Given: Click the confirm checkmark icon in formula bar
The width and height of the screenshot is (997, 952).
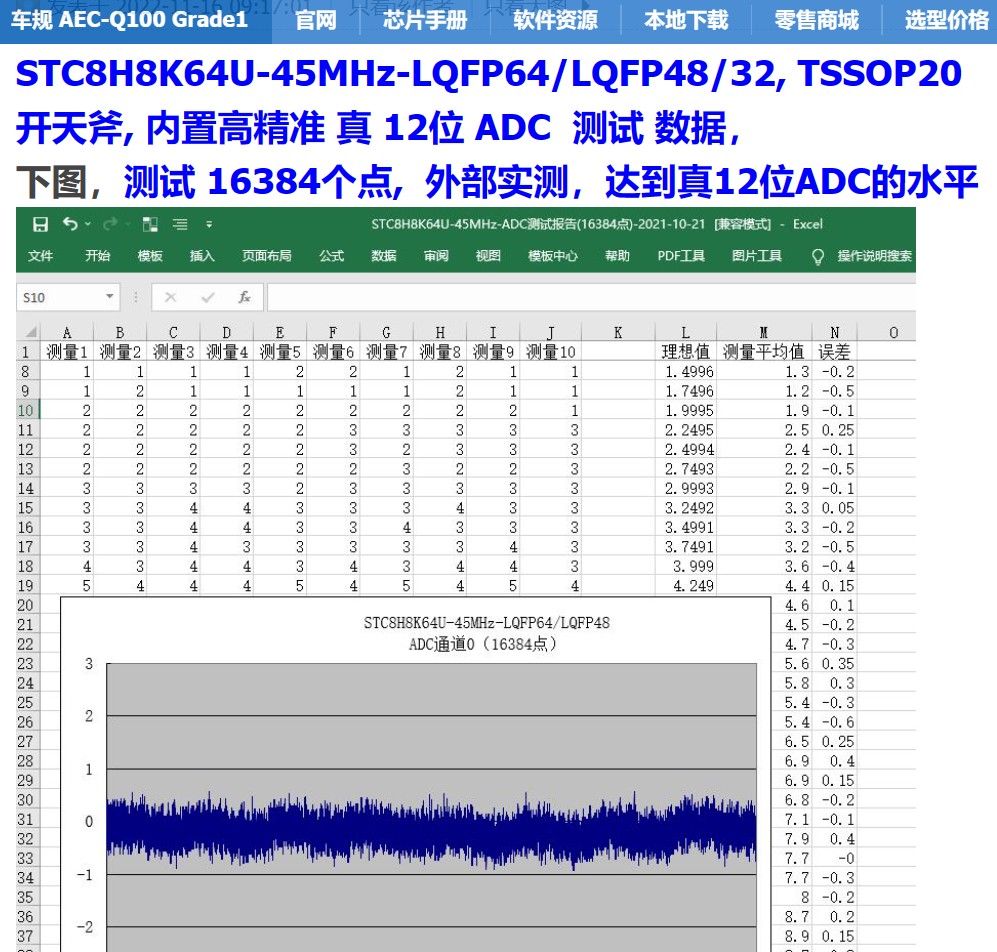Looking at the screenshot, I should click(x=207, y=297).
